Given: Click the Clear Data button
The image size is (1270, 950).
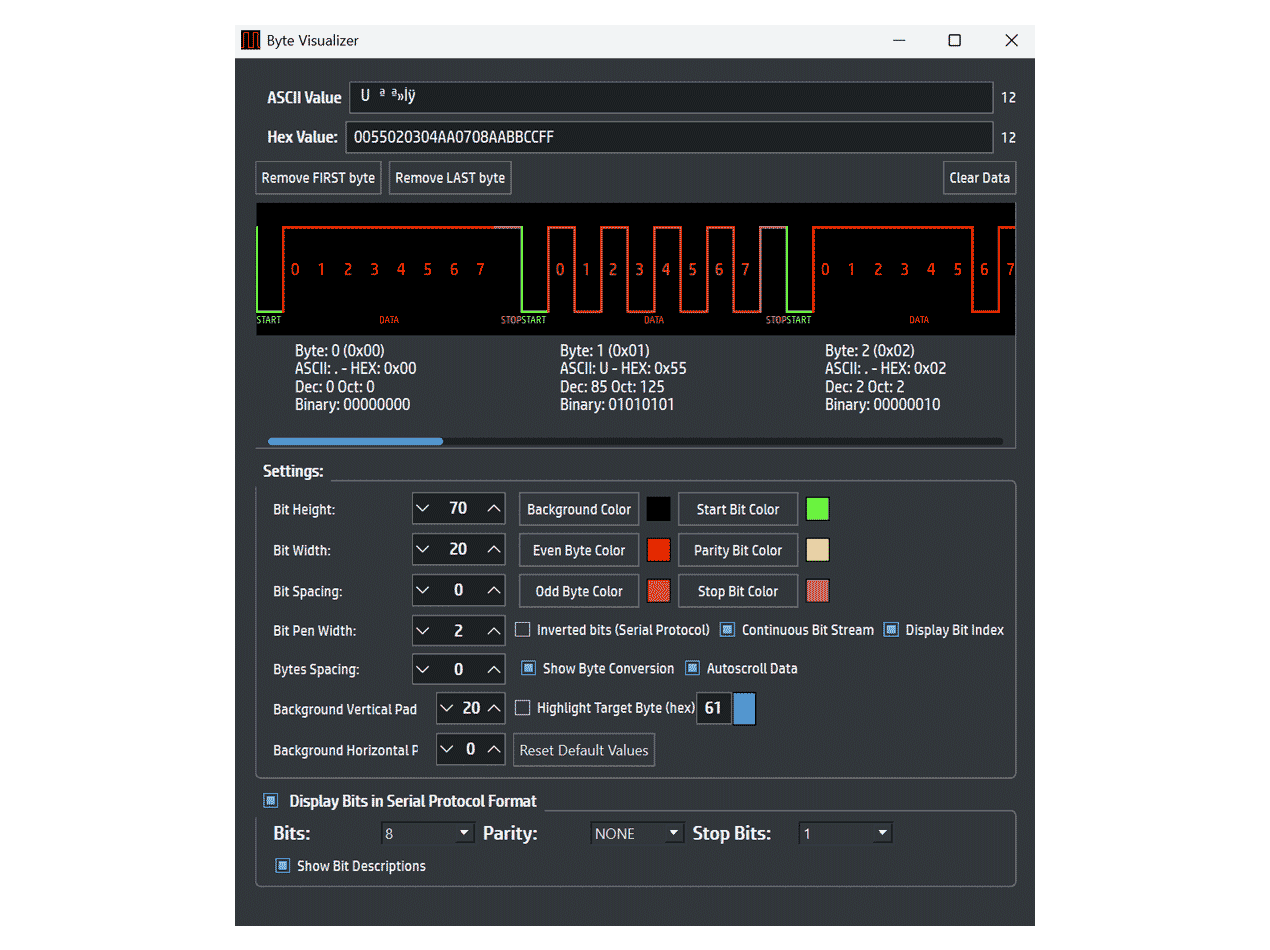Looking at the screenshot, I should pyautogui.click(x=980, y=178).
